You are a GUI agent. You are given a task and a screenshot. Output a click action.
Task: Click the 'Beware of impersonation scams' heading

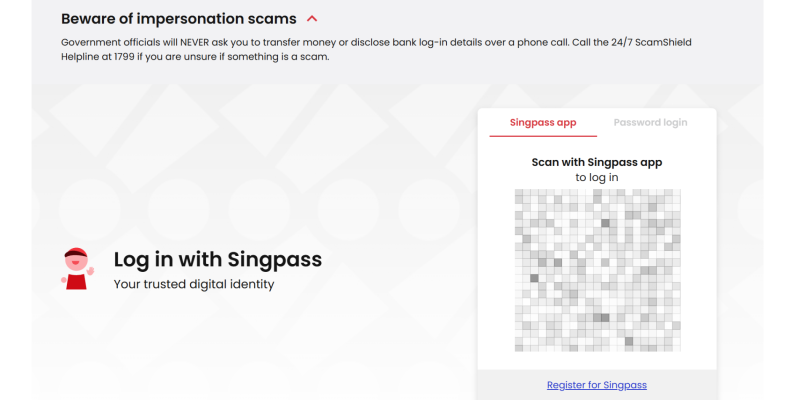(x=178, y=18)
